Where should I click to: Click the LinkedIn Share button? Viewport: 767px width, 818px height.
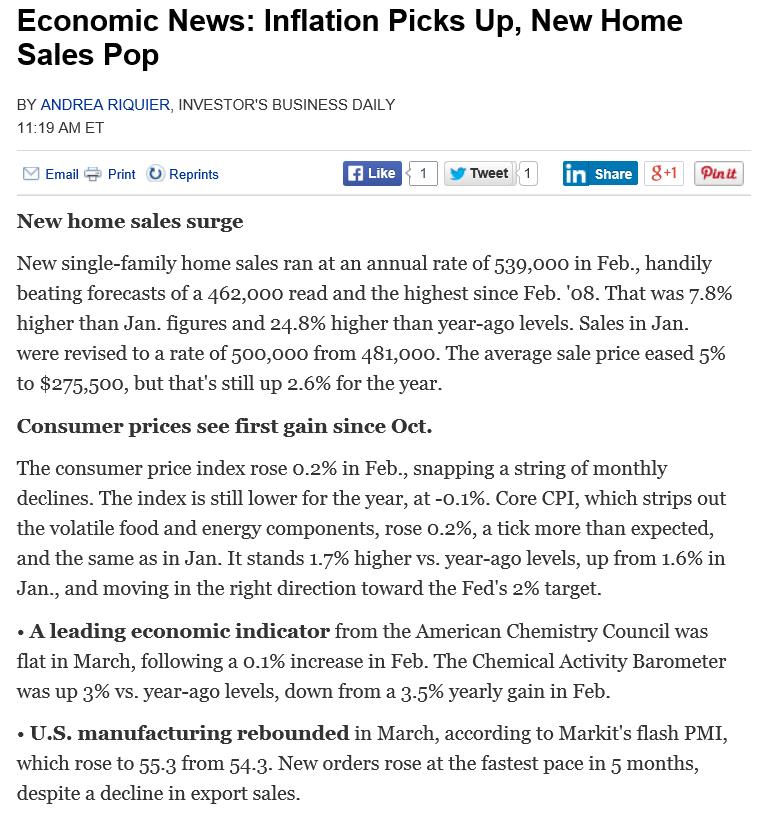point(600,174)
